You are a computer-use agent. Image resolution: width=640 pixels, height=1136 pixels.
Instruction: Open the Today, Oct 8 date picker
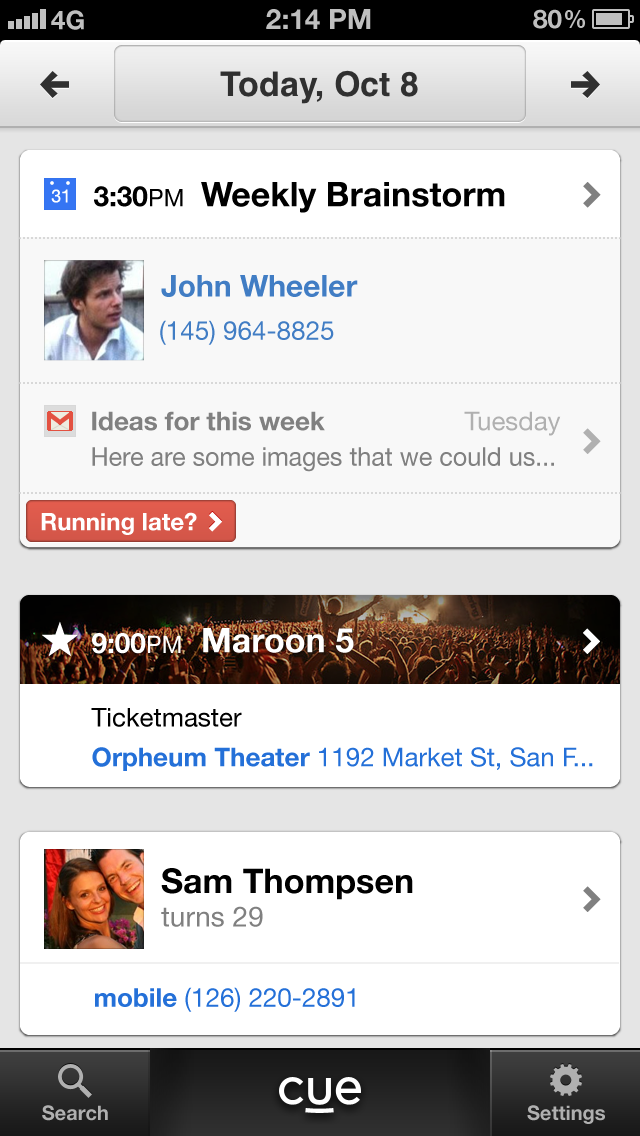320,85
